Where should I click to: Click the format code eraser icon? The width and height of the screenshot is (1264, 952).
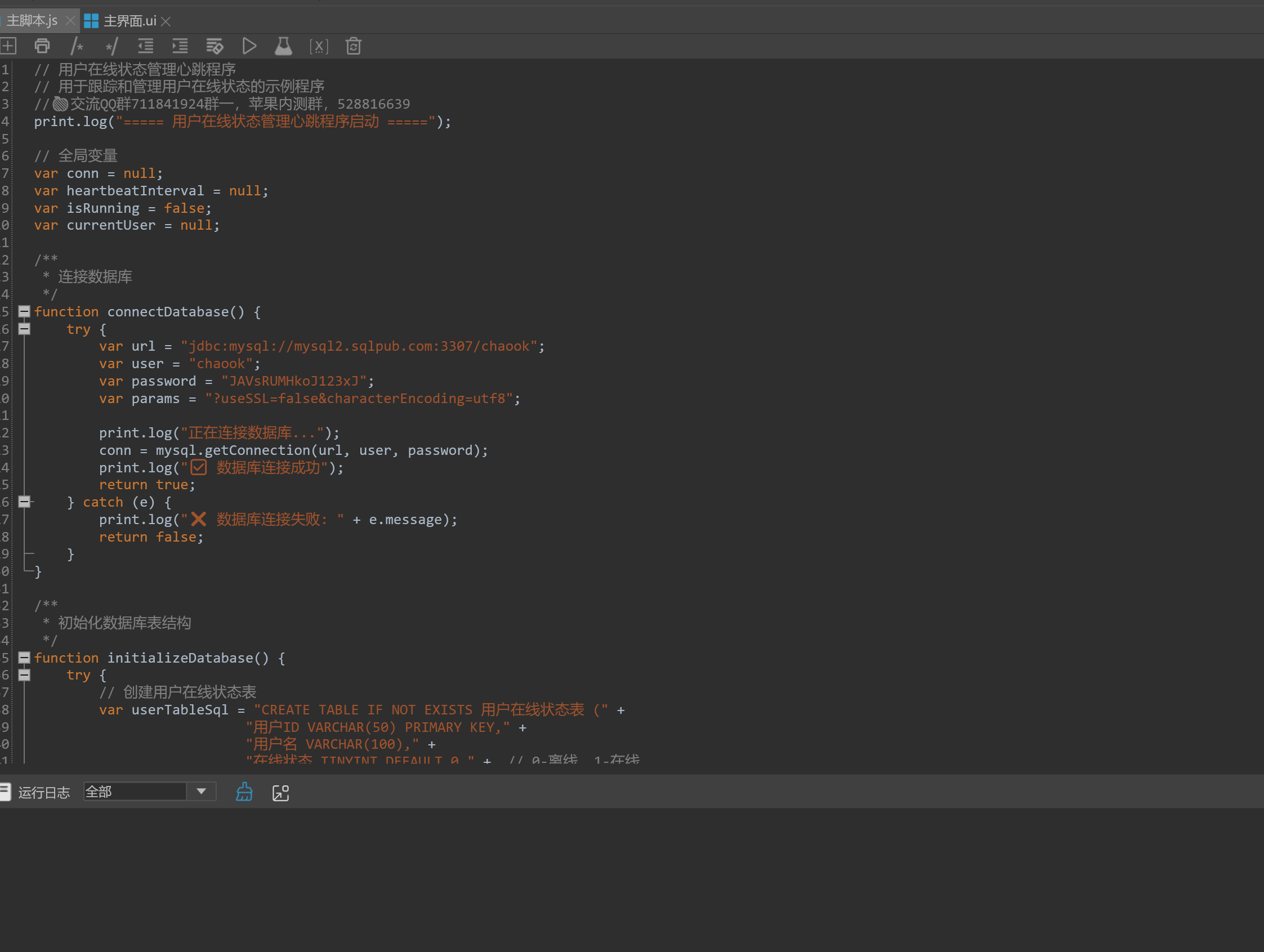pyautogui.click(x=215, y=46)
